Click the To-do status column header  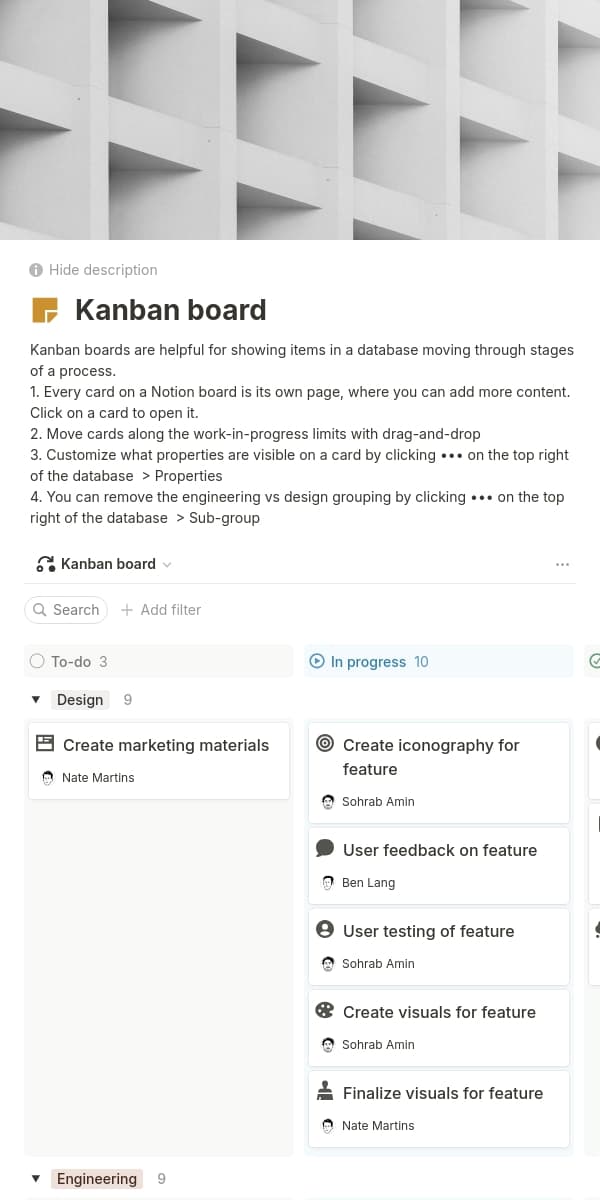click(70, 661)
